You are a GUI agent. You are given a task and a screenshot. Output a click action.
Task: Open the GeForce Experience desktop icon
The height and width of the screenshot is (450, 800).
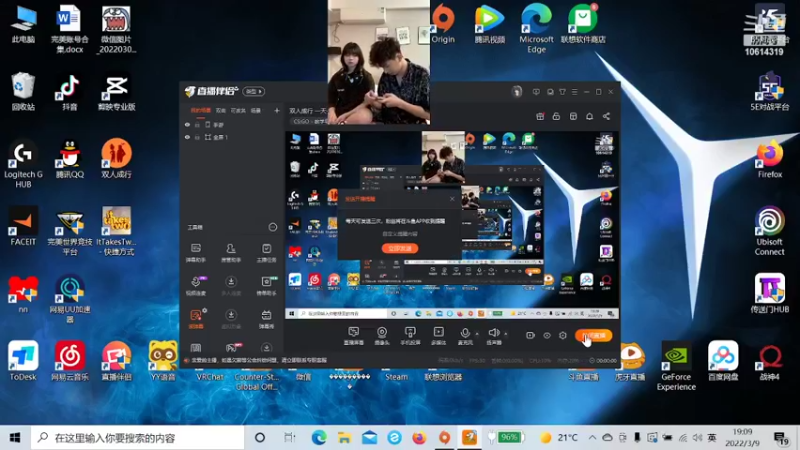click(x=676, y=366)
